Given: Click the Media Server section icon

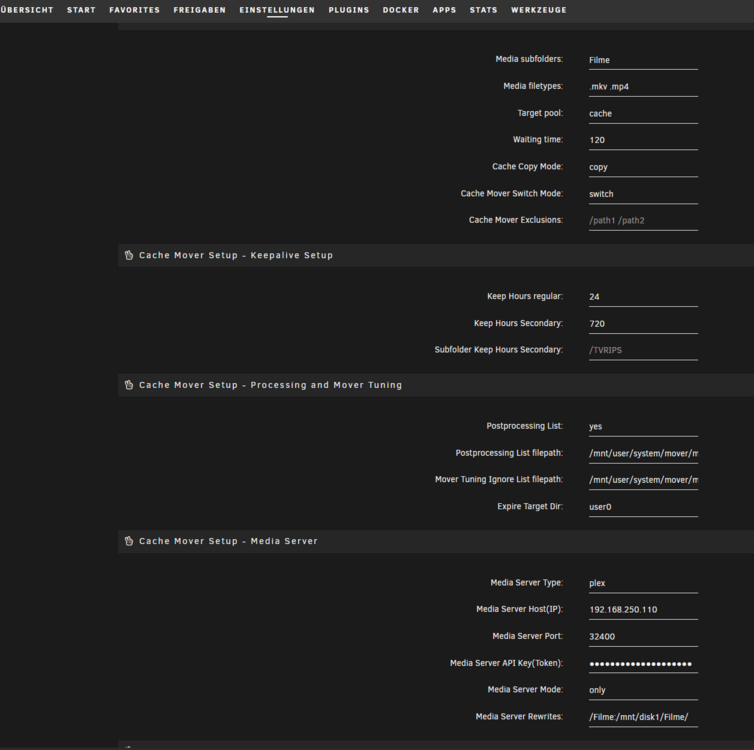Looking at the screenshot, I should pyautogui.click(x=129, y=541).
